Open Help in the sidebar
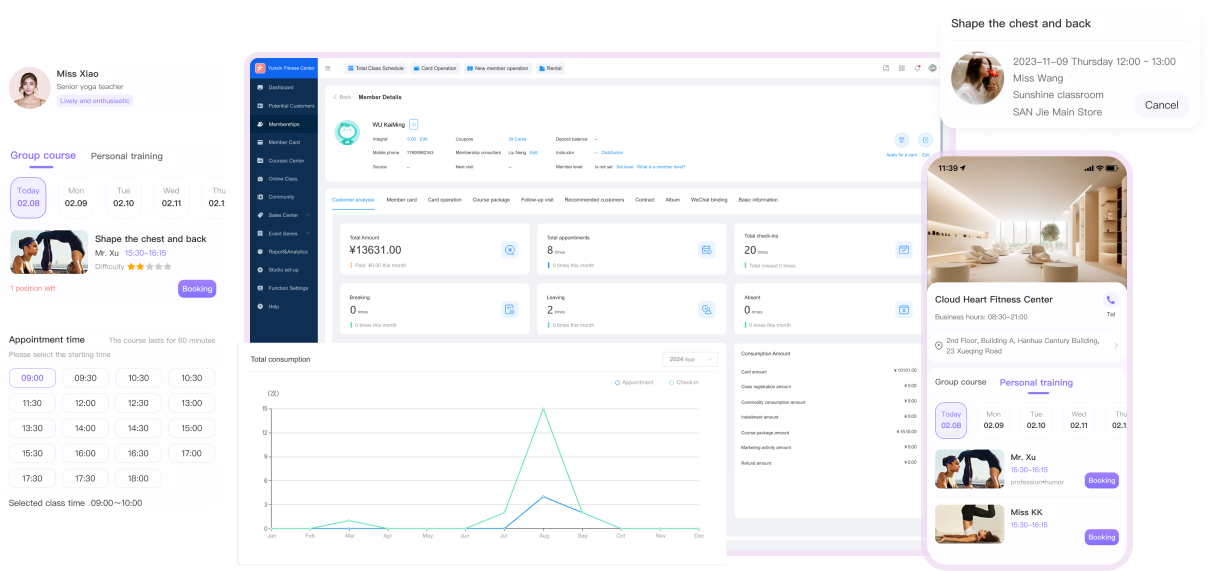Screen dimensions: 1210x571 284,306
